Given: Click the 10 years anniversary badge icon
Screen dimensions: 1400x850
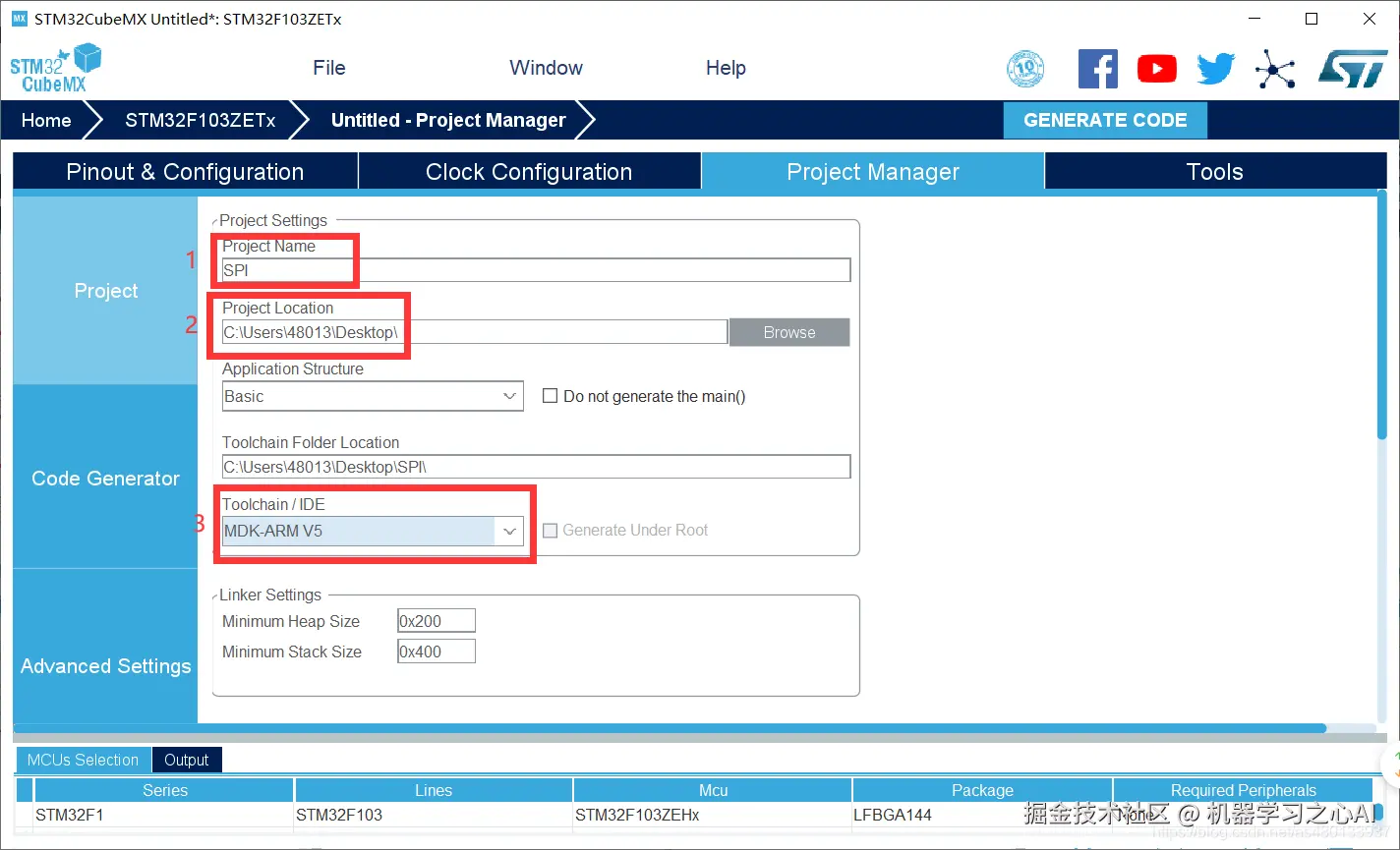Looking at the screenshot, I should tap(1025, 69).
